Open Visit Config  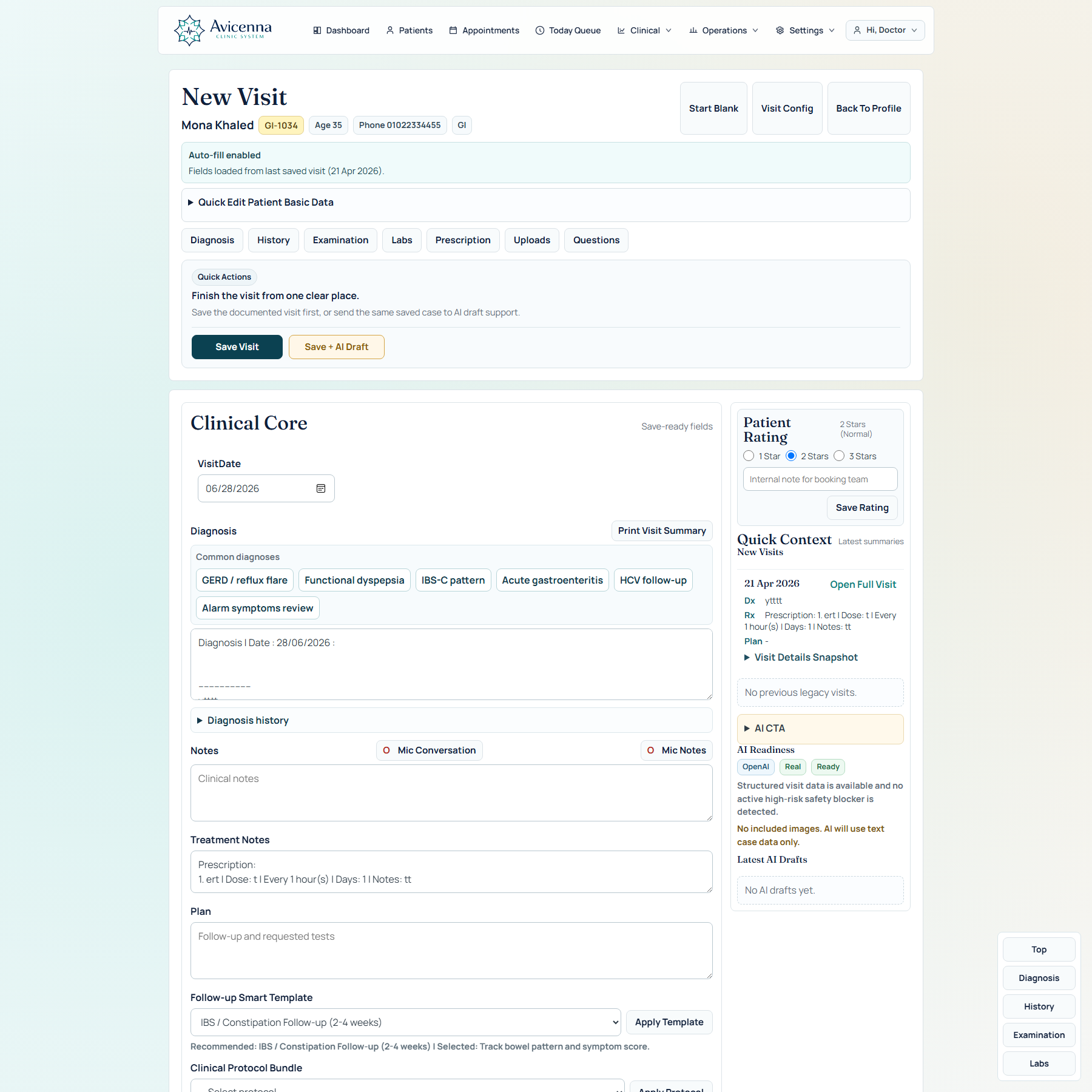tap(787, 108)
